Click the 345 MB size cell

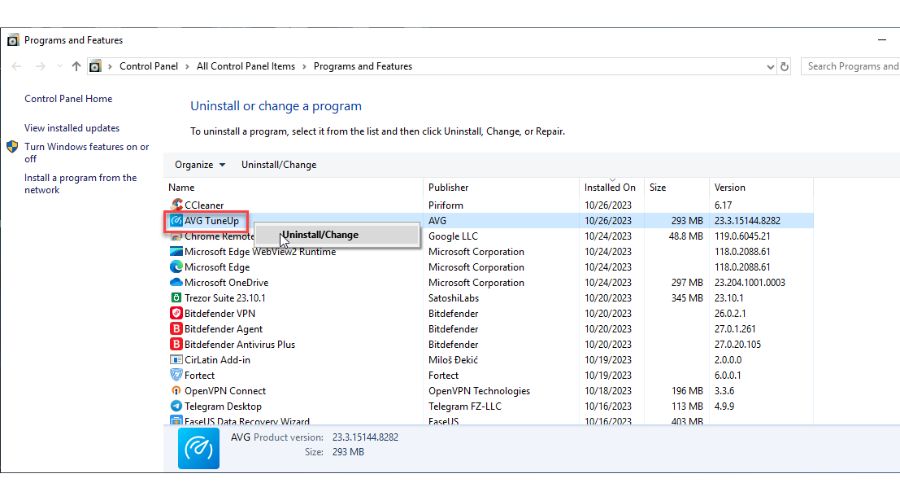click(x=687, y=299)
